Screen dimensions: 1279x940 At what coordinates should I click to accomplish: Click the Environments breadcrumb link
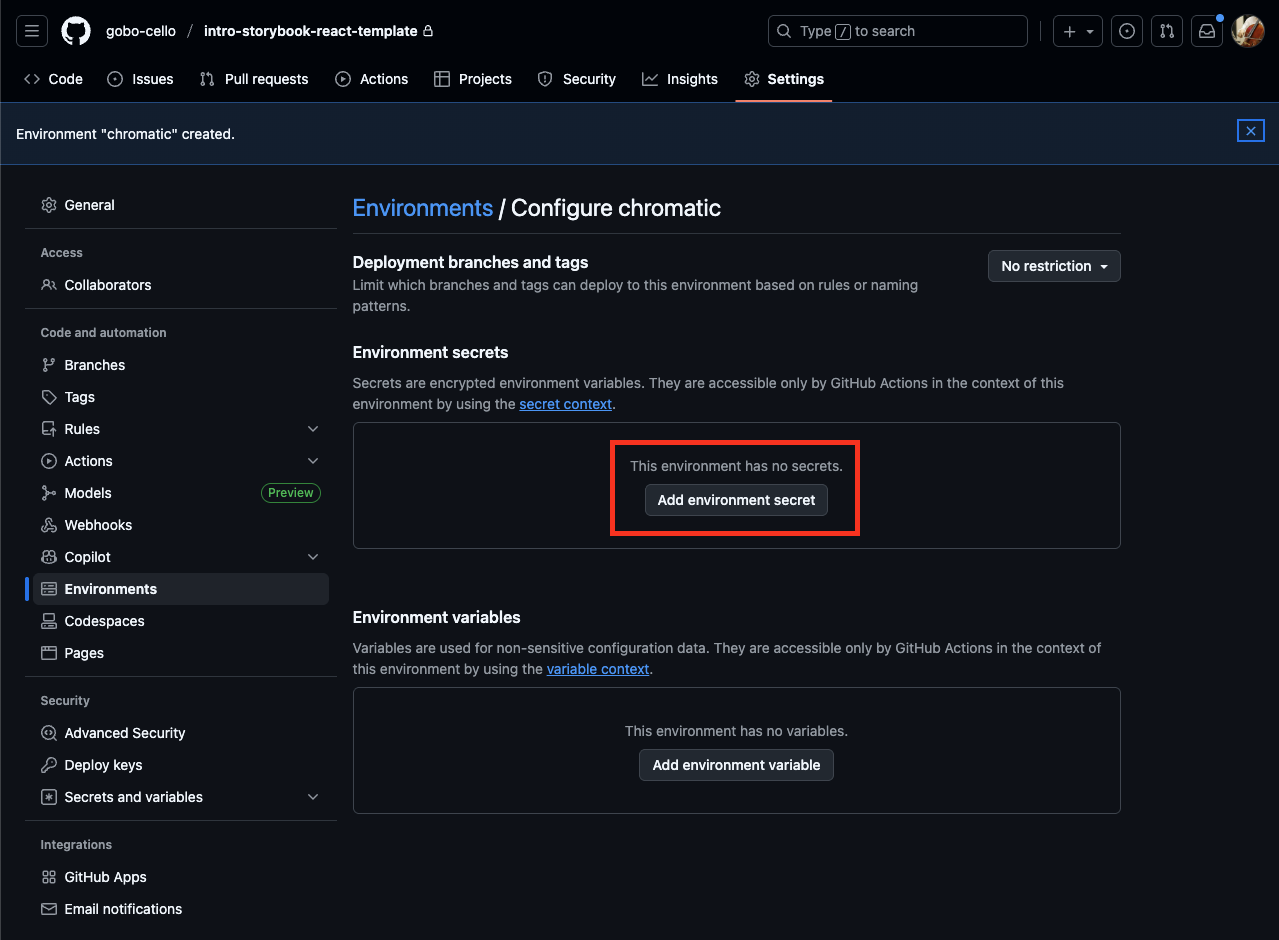423,208
